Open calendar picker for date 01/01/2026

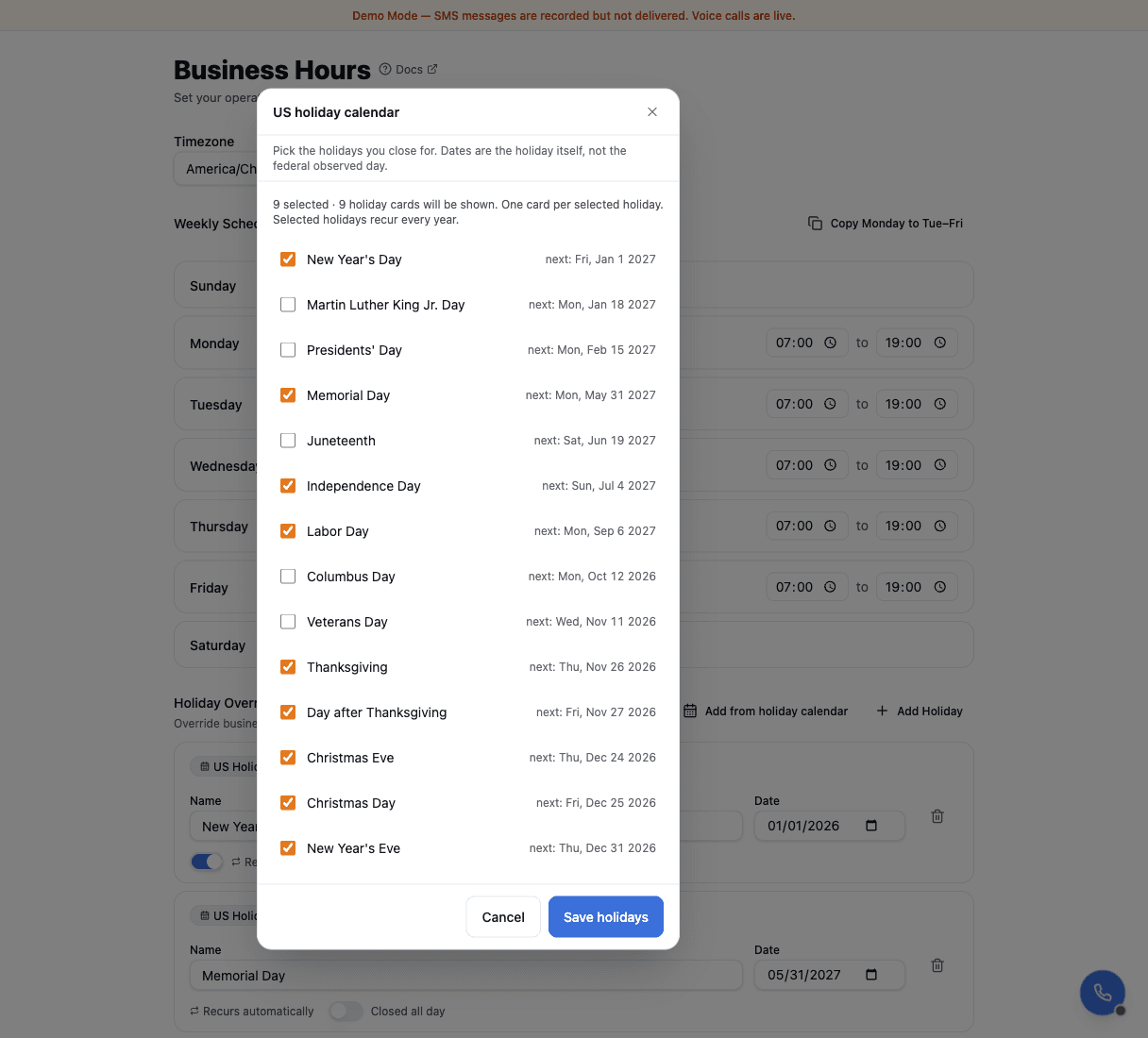tap(871, 826)
